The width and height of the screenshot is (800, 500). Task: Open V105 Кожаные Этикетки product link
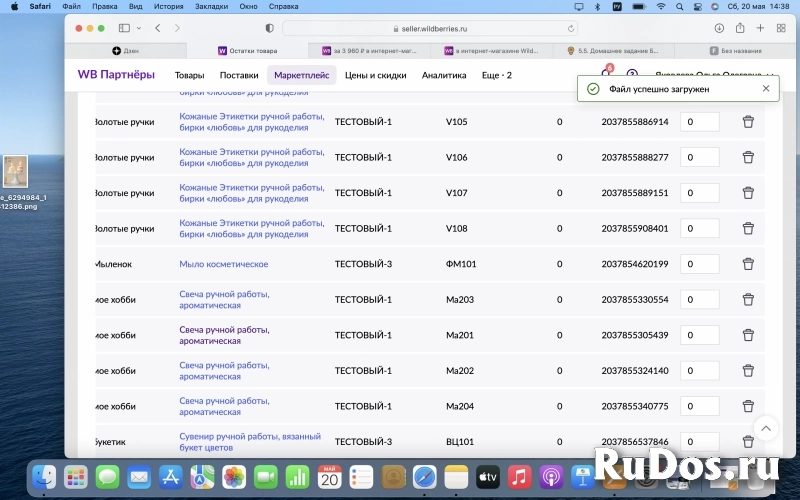point(252,122)
